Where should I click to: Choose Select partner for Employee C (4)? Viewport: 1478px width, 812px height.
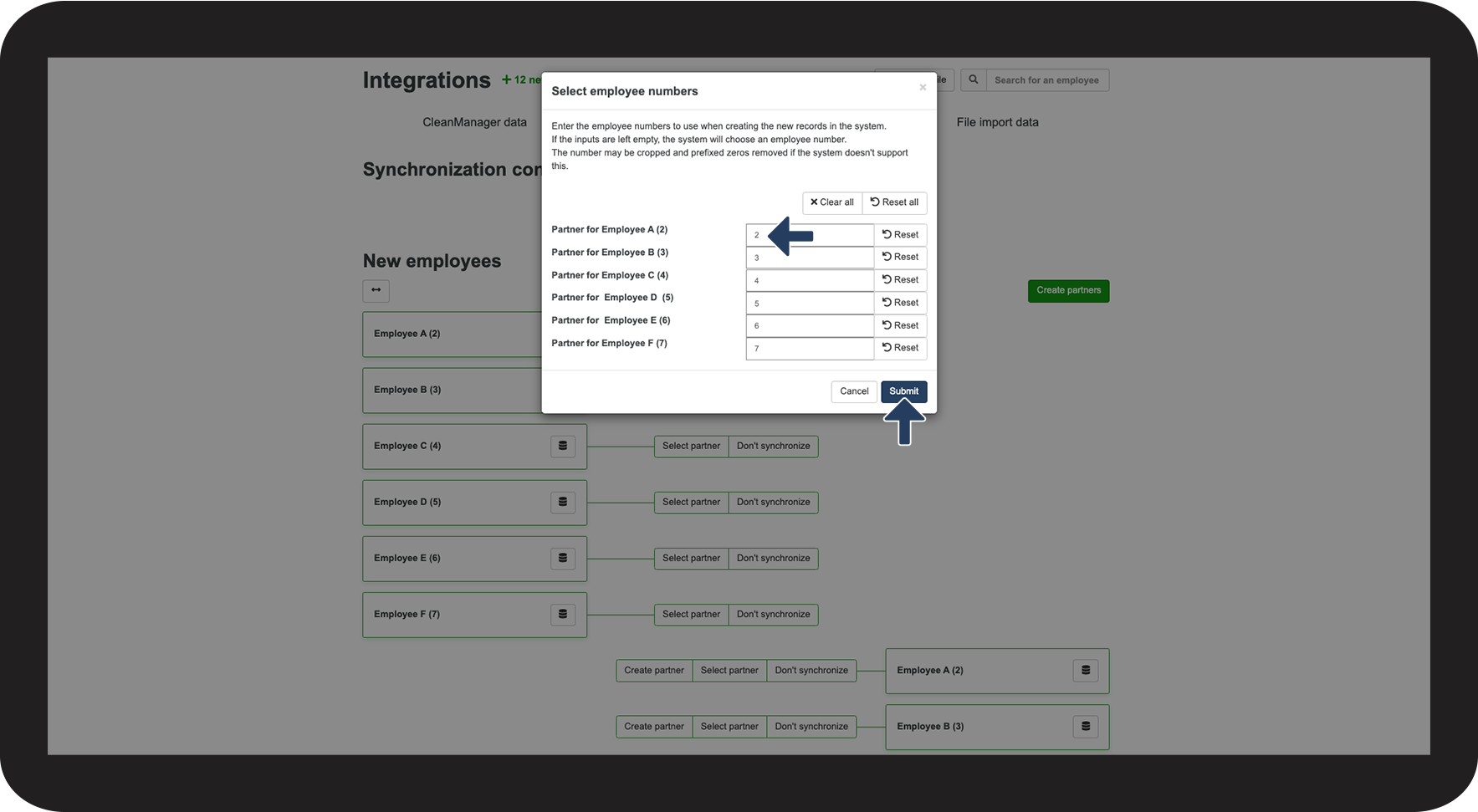point(691,447)
